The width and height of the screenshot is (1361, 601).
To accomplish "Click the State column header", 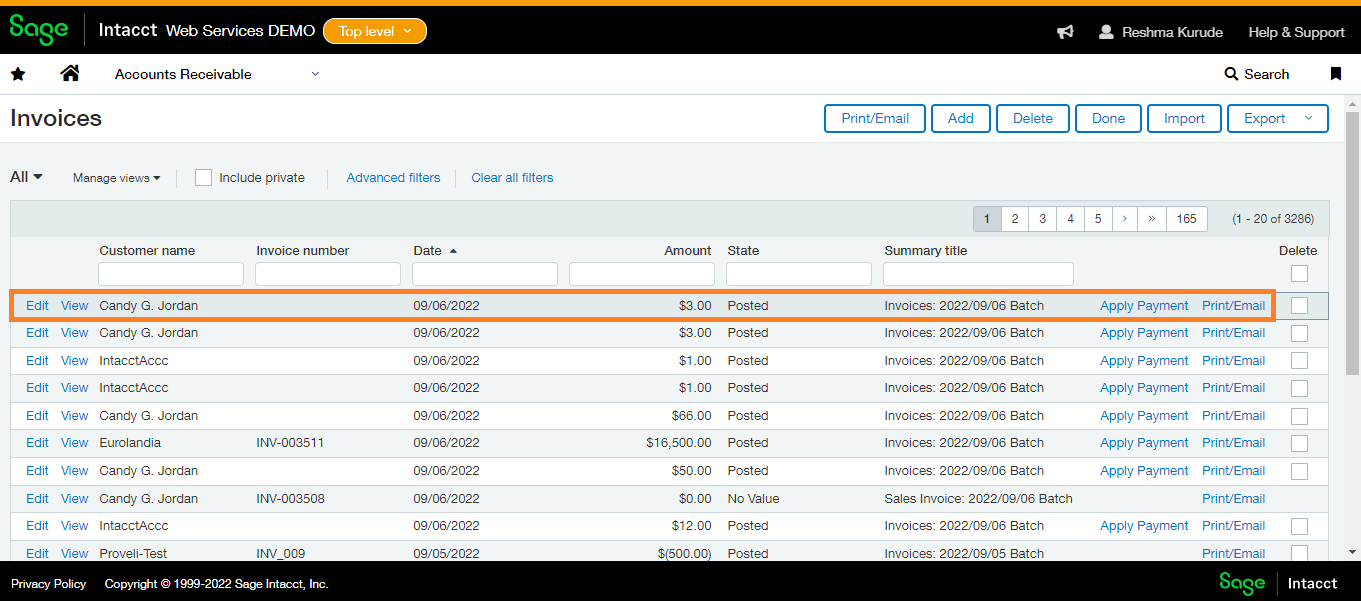I will click(x=743, y=251).
